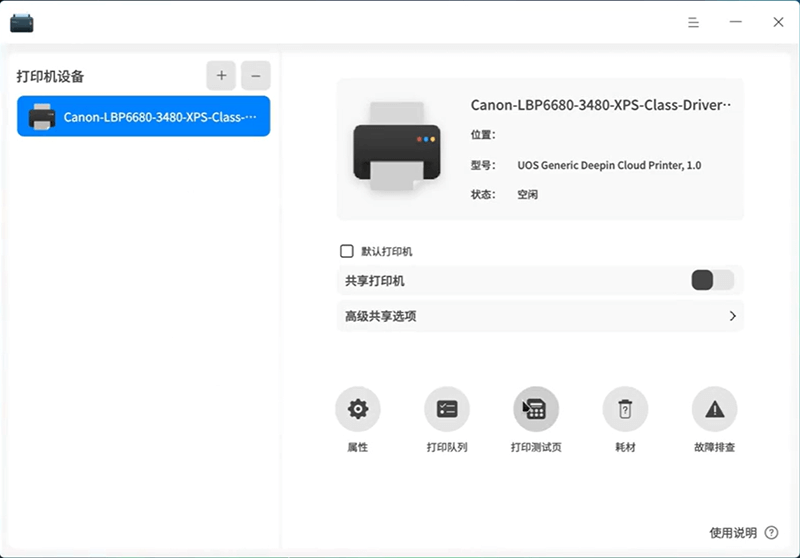This screenshot has width=800, height=558.
Task: Click the 打印机设备 heading
Action: point(50,77)
